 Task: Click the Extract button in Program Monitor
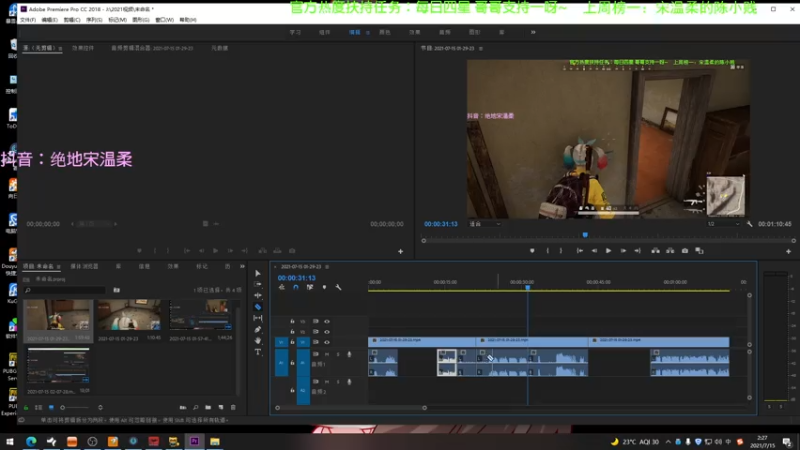670,251
